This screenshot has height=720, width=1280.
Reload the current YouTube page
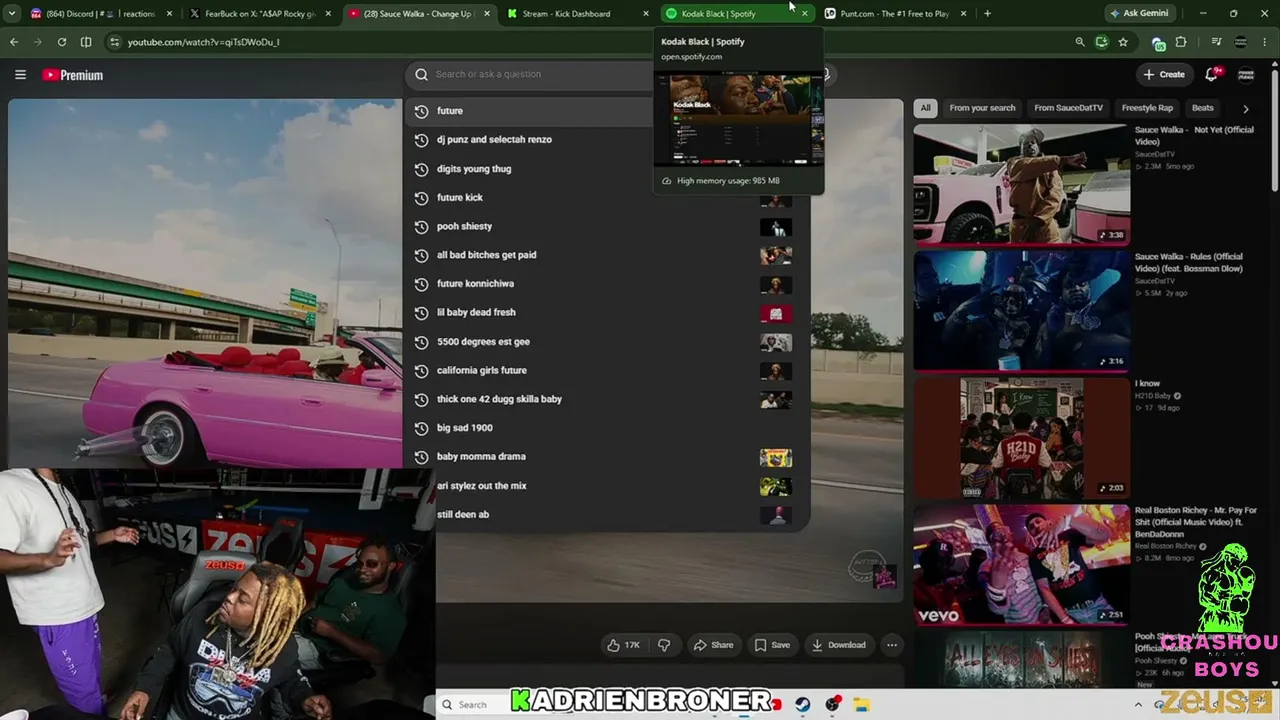[62, 42]
